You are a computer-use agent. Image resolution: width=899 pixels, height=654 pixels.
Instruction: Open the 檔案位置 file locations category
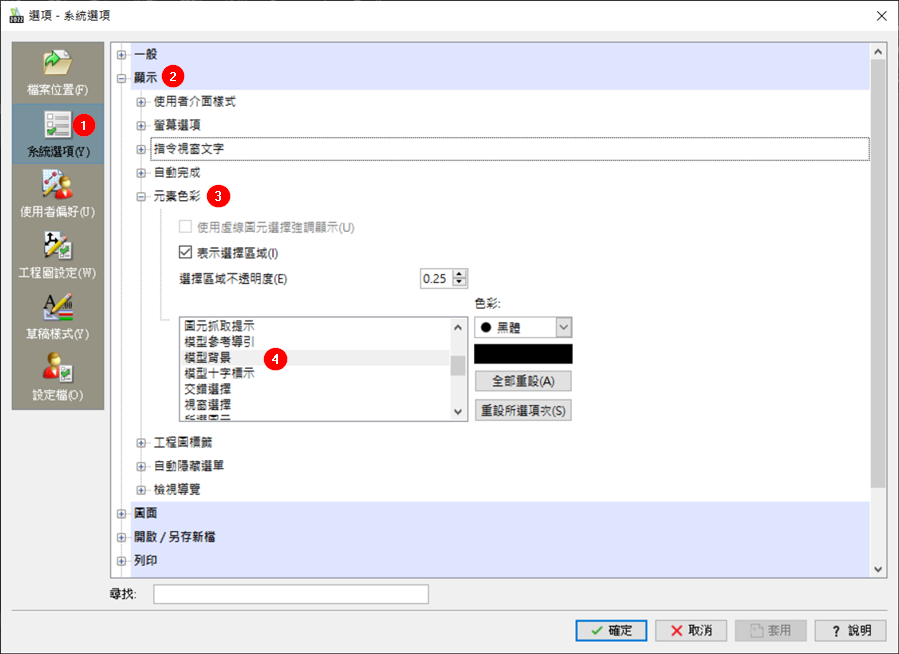58,72
